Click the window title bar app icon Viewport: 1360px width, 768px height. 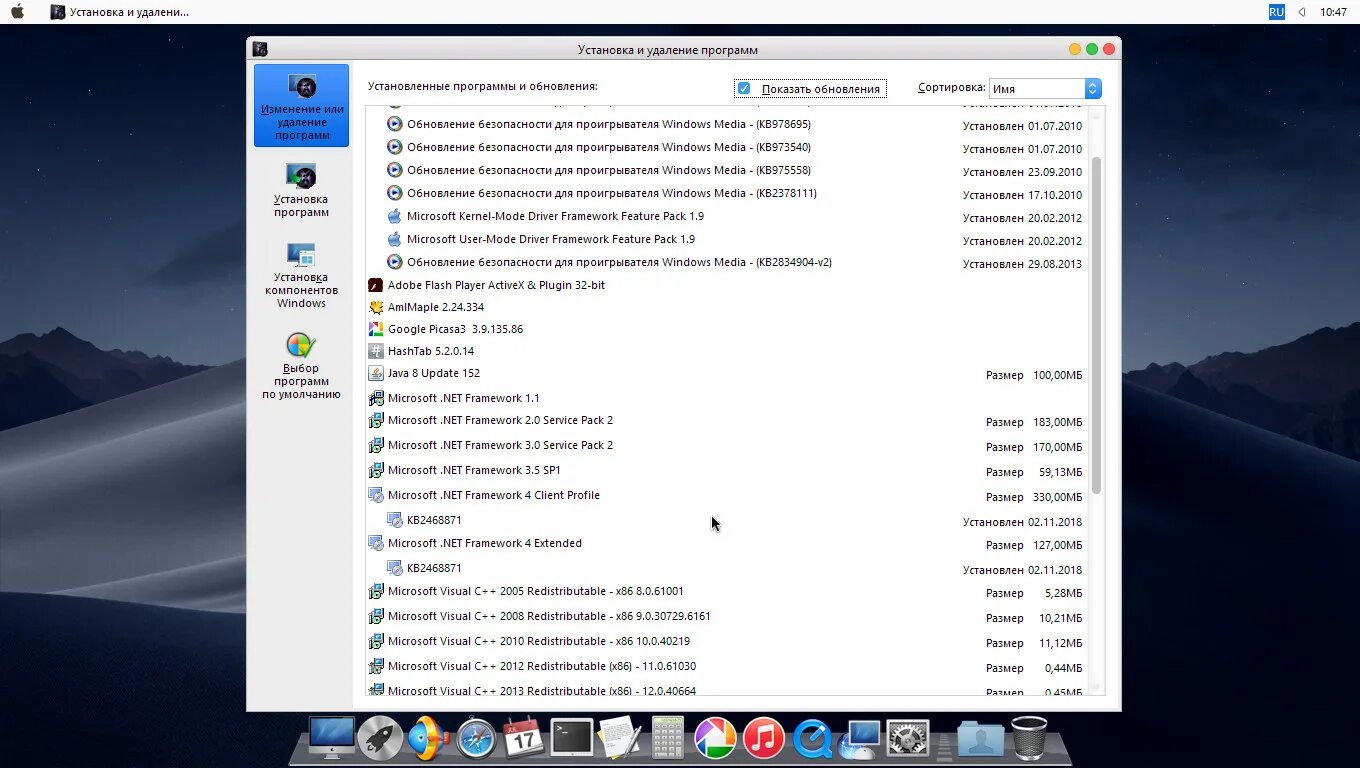click(260, 49)
